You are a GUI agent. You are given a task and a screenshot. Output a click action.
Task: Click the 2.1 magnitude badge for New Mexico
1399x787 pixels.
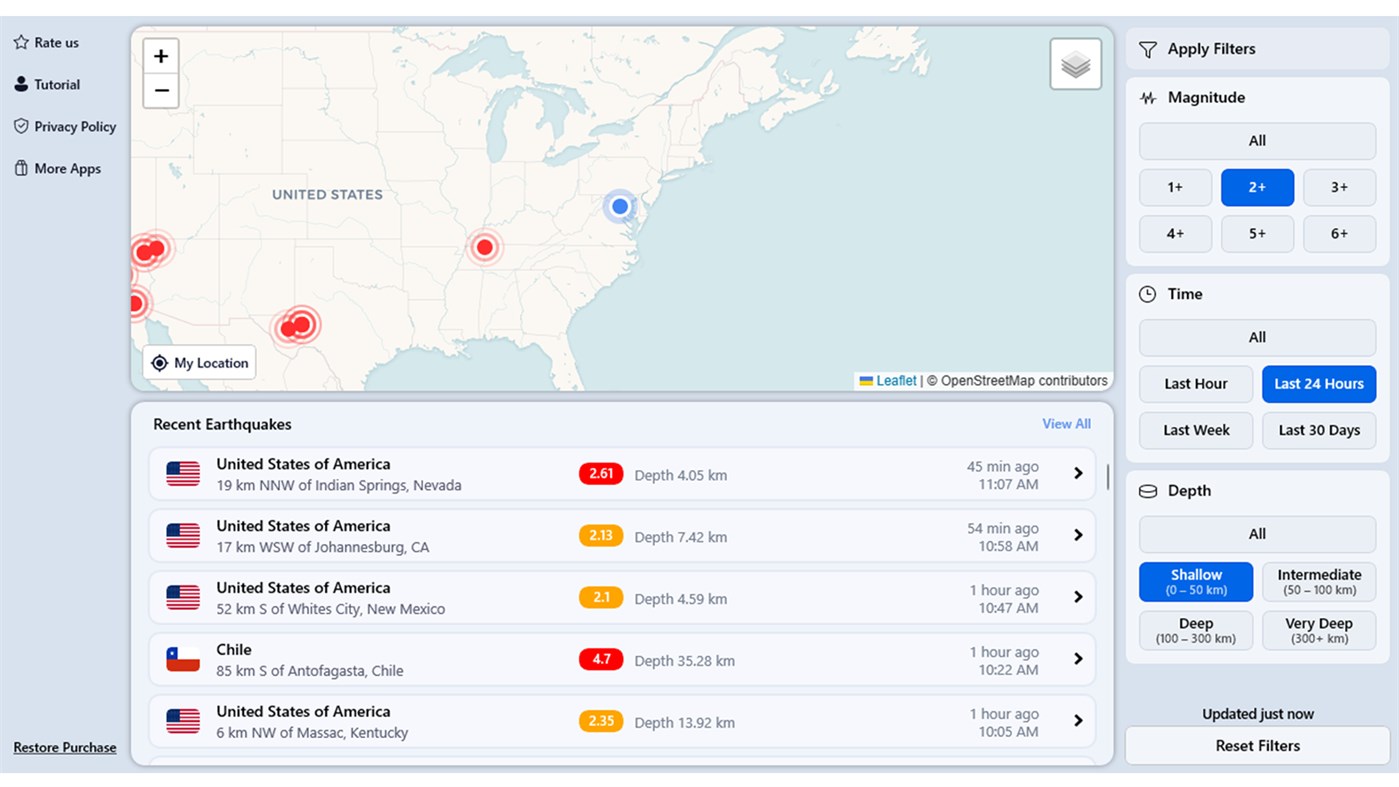(601, 598)
